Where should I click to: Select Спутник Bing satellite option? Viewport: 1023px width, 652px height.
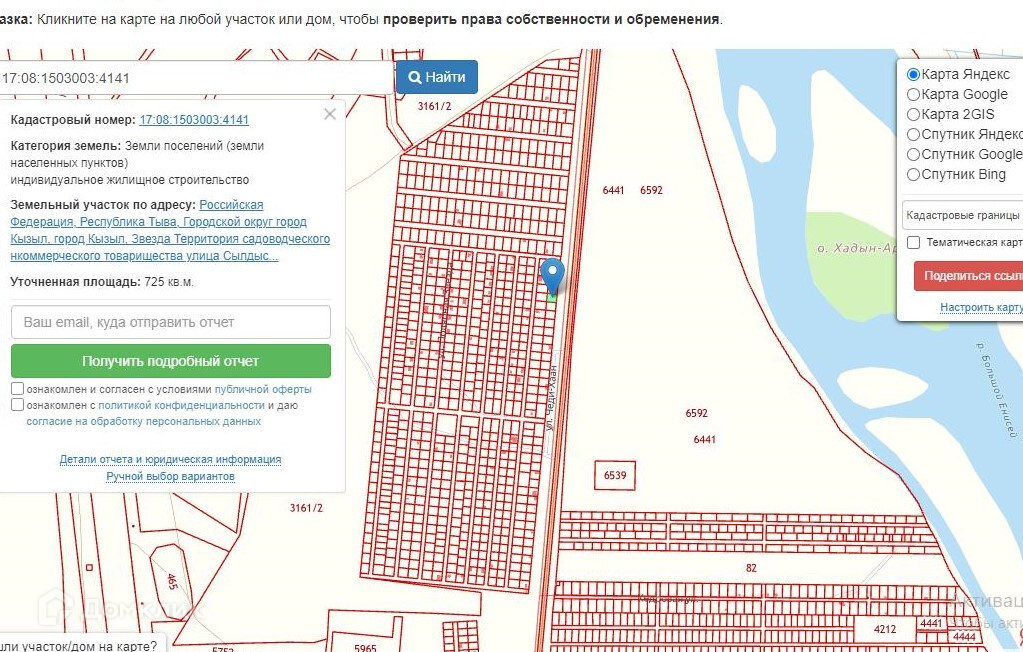(x=913, y=175)
